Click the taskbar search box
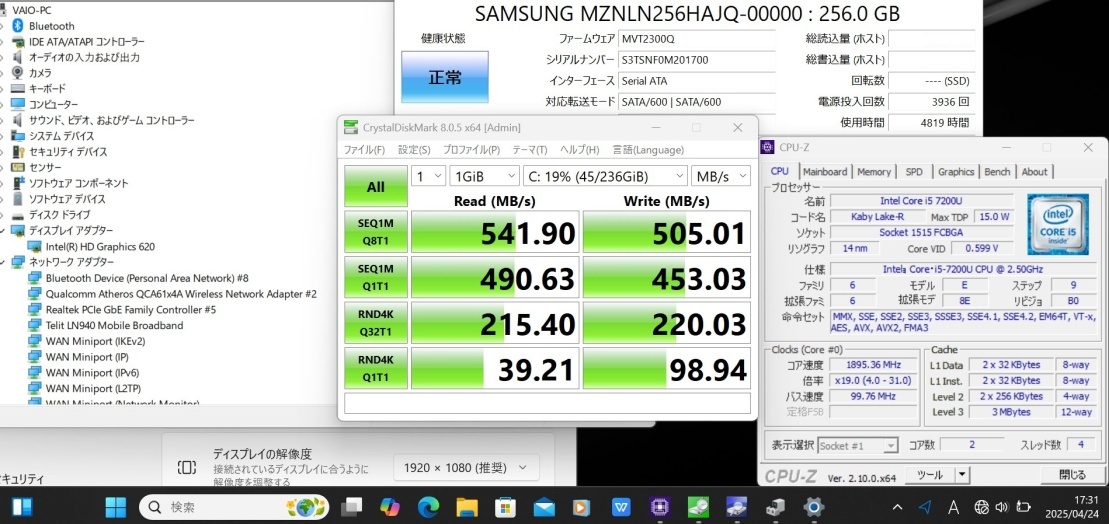 coord(234,506)
